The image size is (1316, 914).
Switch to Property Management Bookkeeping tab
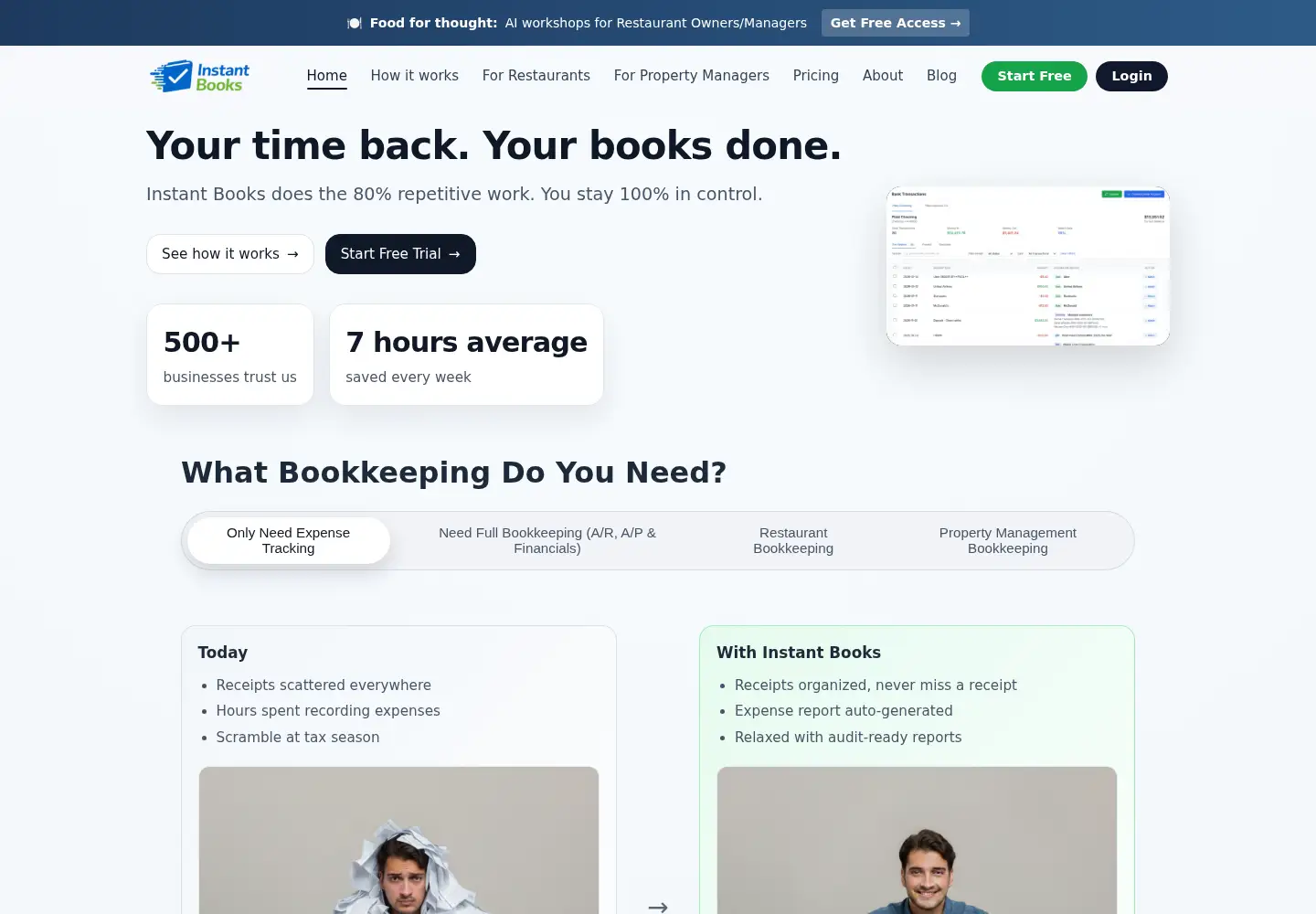[1007, 540]
